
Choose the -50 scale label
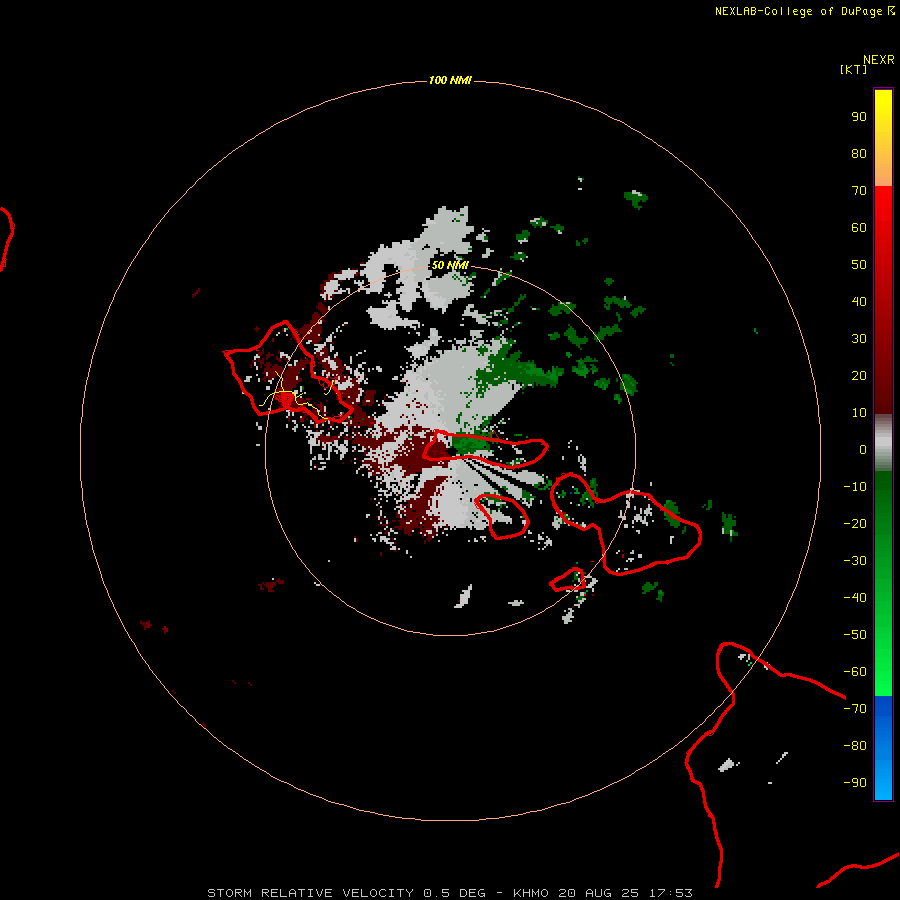tap(855, 635)
